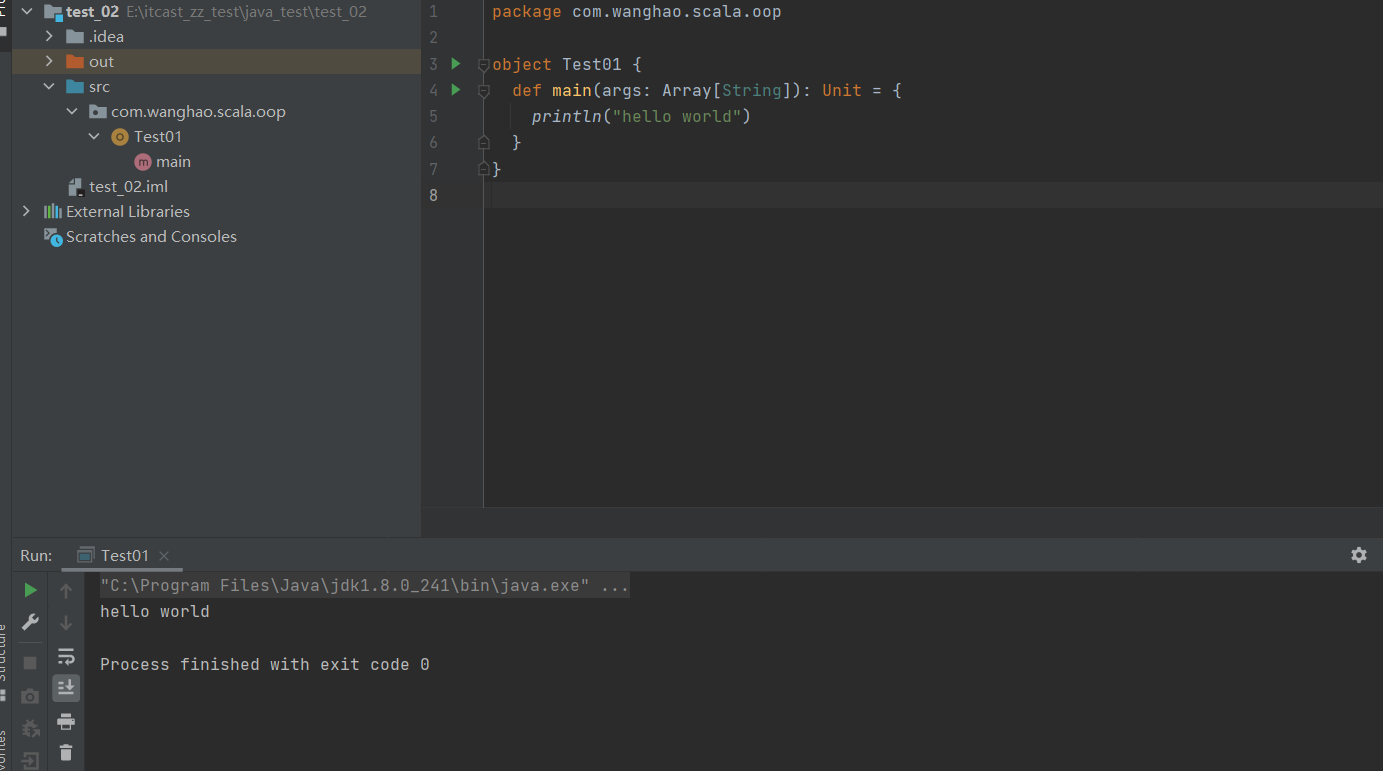Select the src folder label
This screenshot has height=771, width=1383.
99,87
